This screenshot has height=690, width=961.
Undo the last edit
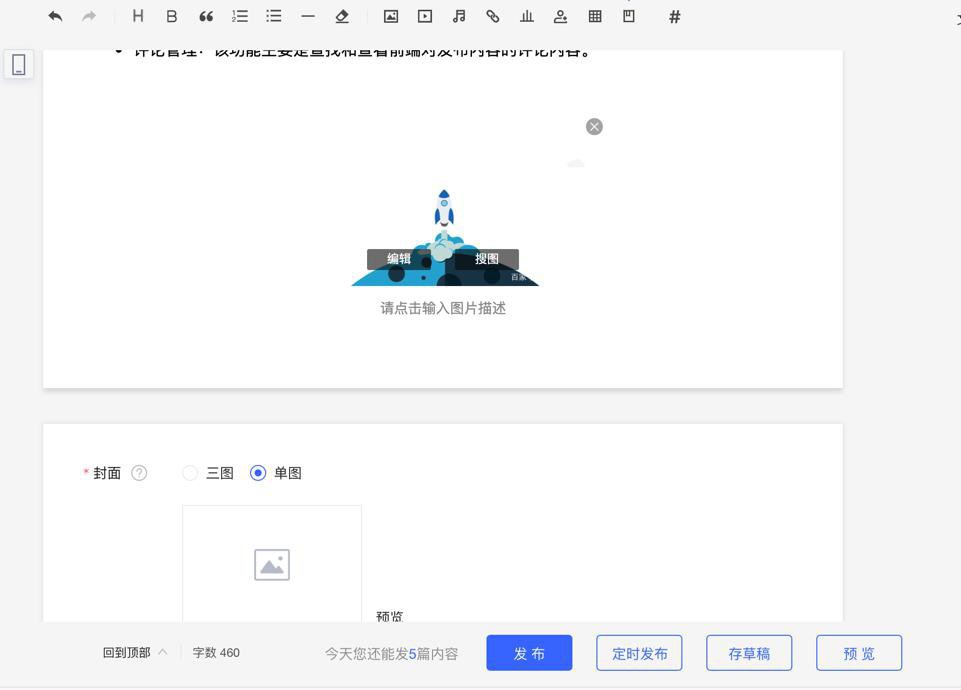[55, 17]
